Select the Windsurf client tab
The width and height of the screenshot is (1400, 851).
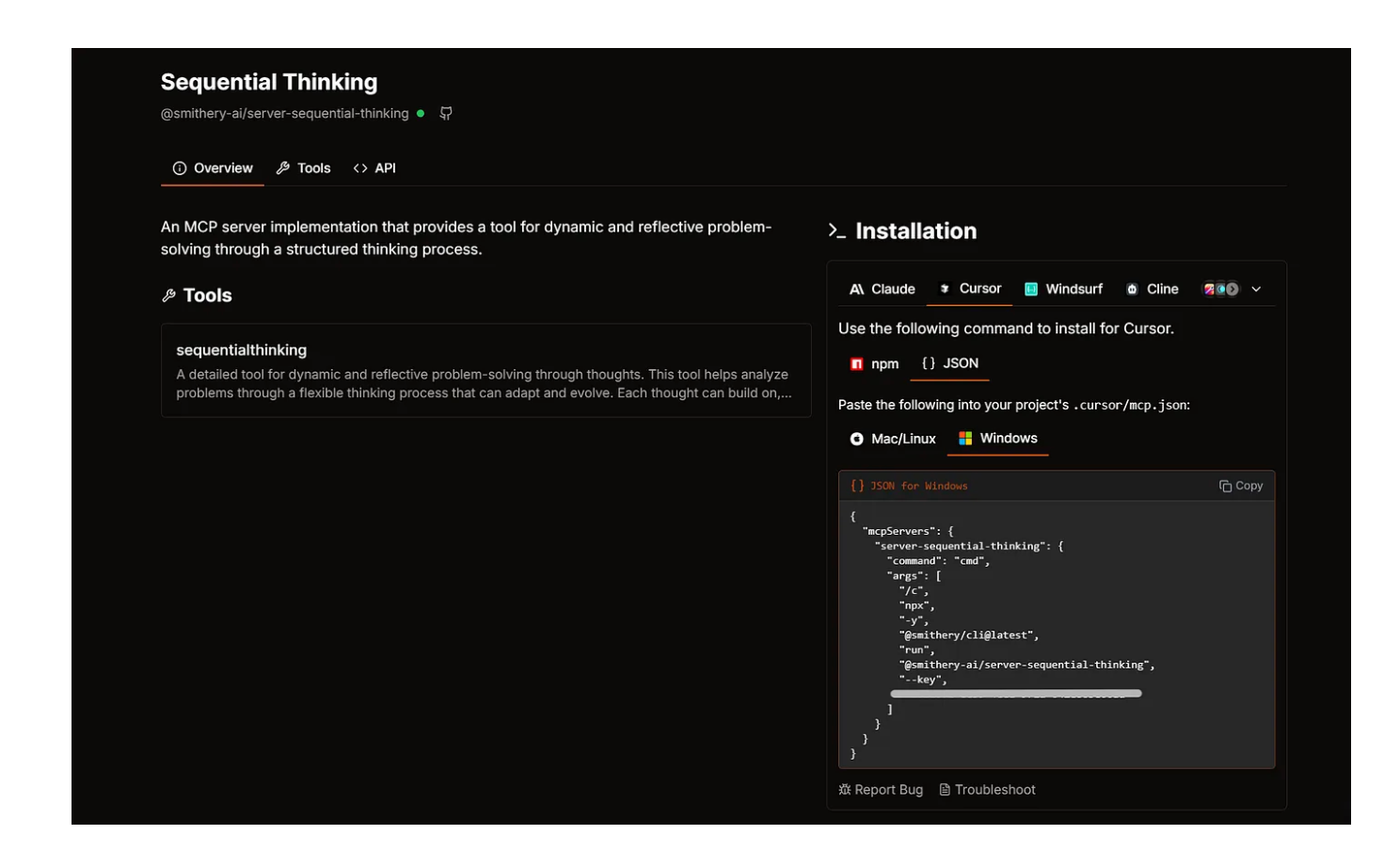pos(1063,289)
